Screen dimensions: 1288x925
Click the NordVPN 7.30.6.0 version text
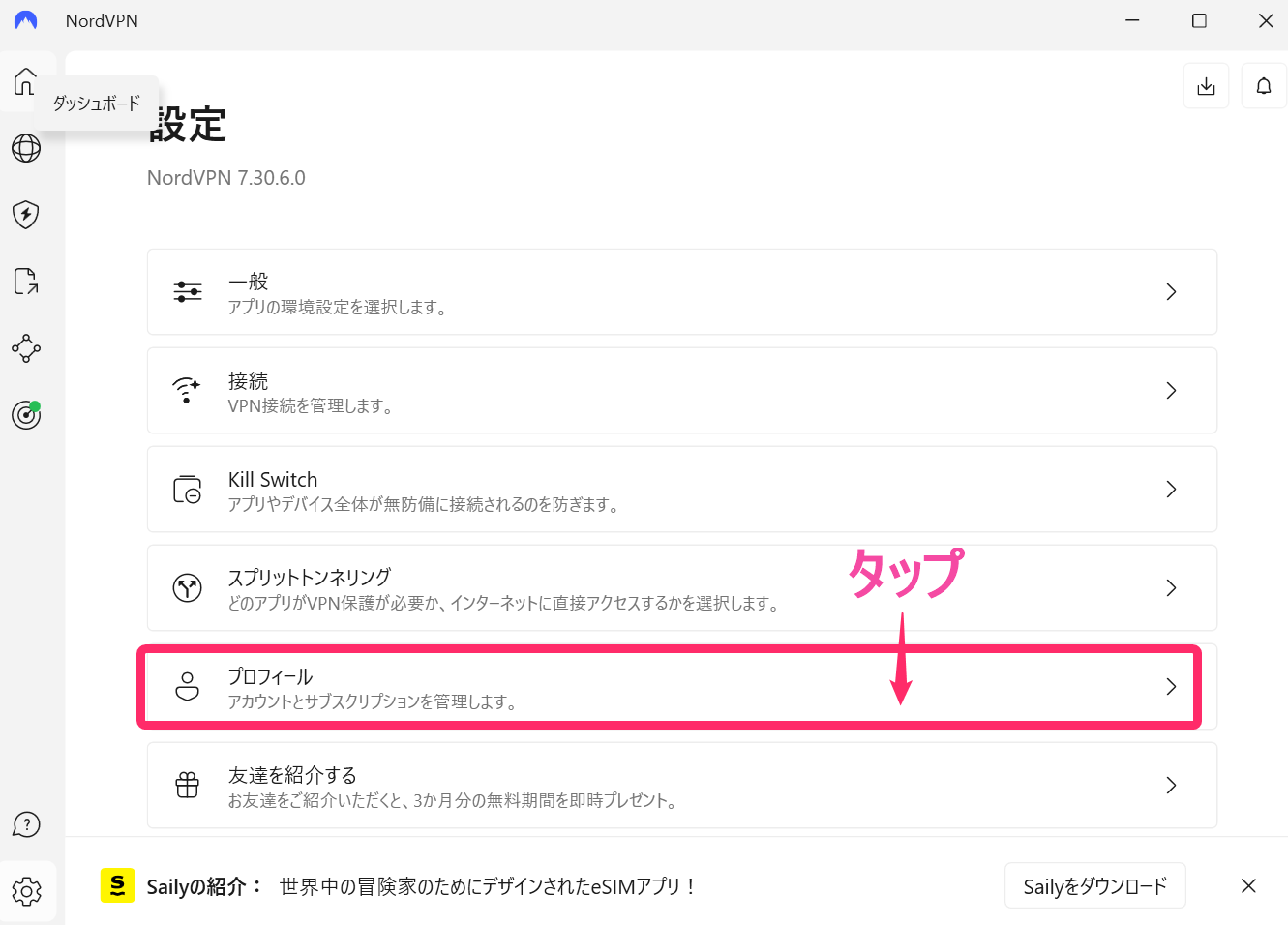coord(226,178)
